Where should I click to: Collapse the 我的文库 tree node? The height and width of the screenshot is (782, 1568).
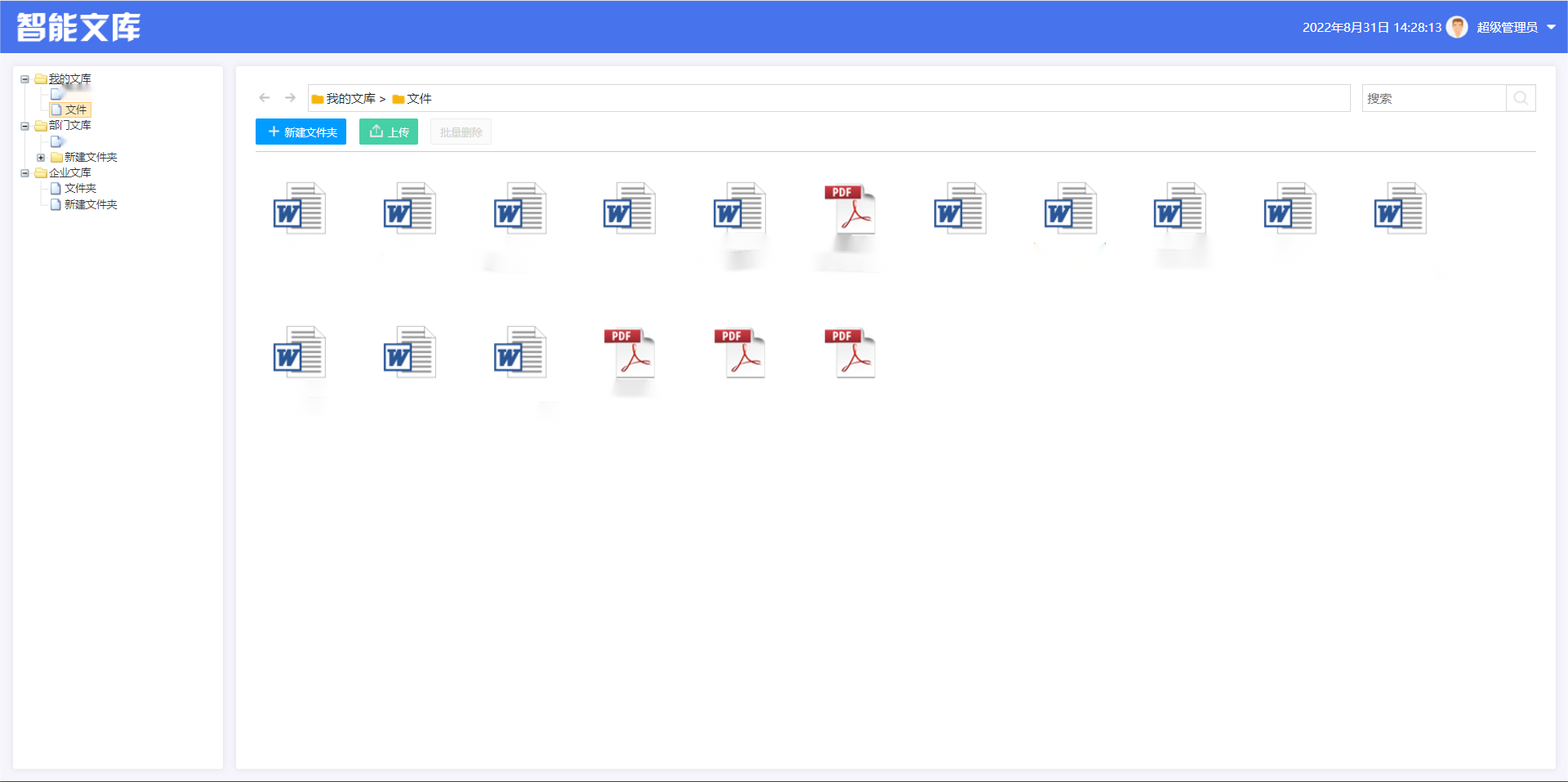pos(25,79)
